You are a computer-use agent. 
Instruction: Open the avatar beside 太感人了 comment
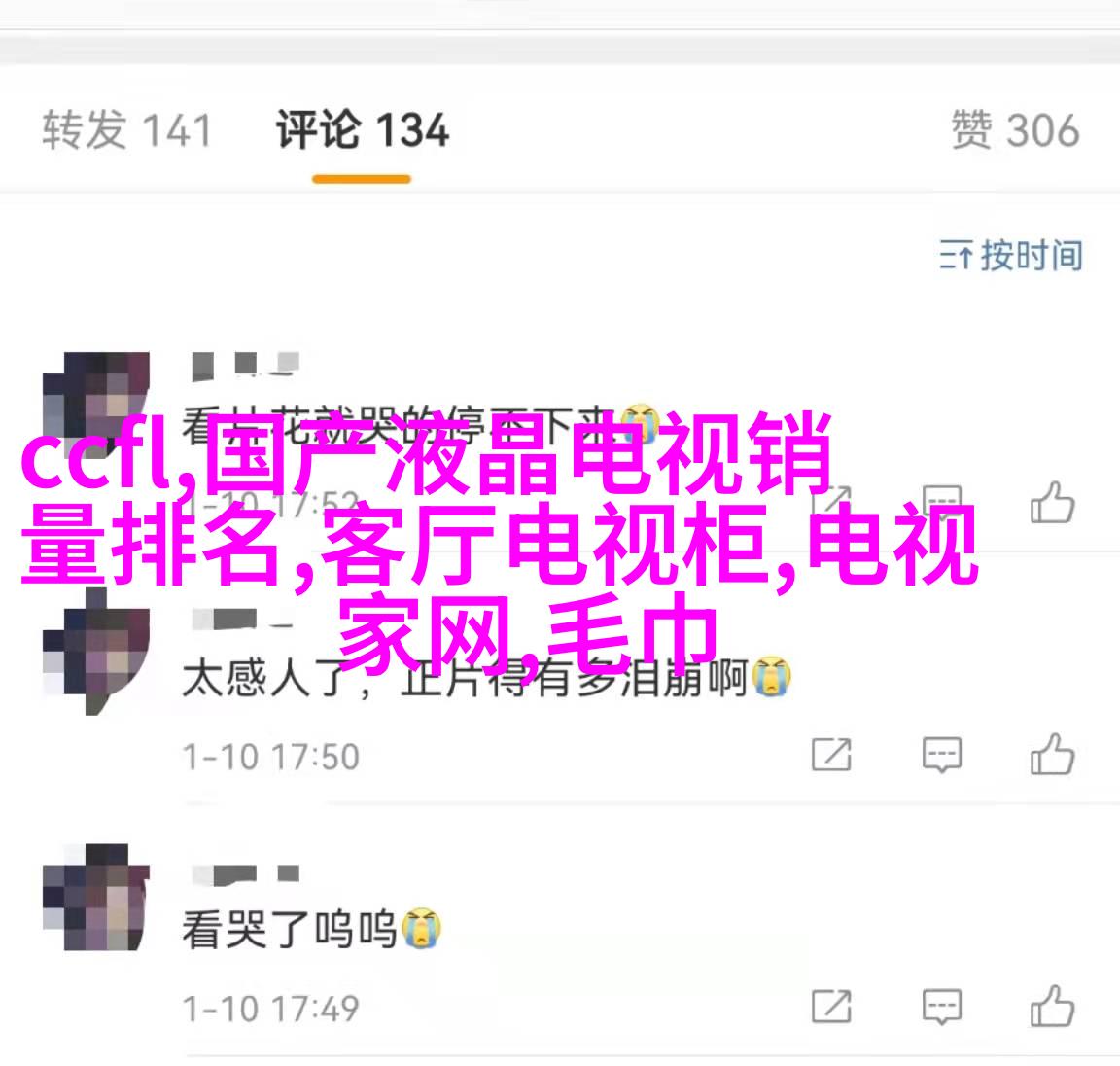[96, 652]
